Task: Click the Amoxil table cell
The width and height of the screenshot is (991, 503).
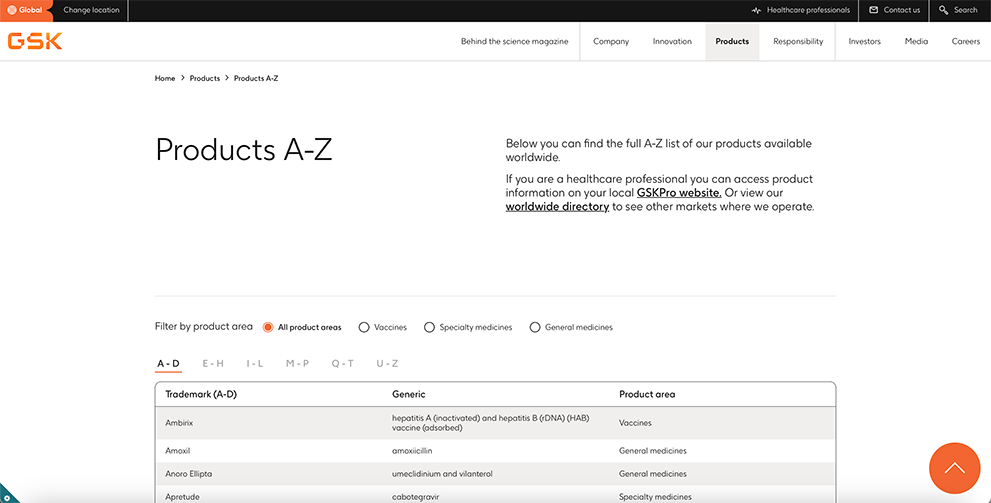Action: pyautogui.click(x=178, y=451)
